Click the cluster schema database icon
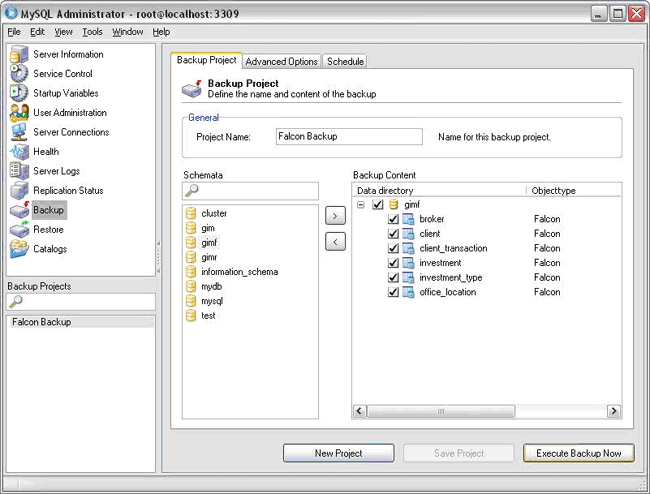 (191, 213)
